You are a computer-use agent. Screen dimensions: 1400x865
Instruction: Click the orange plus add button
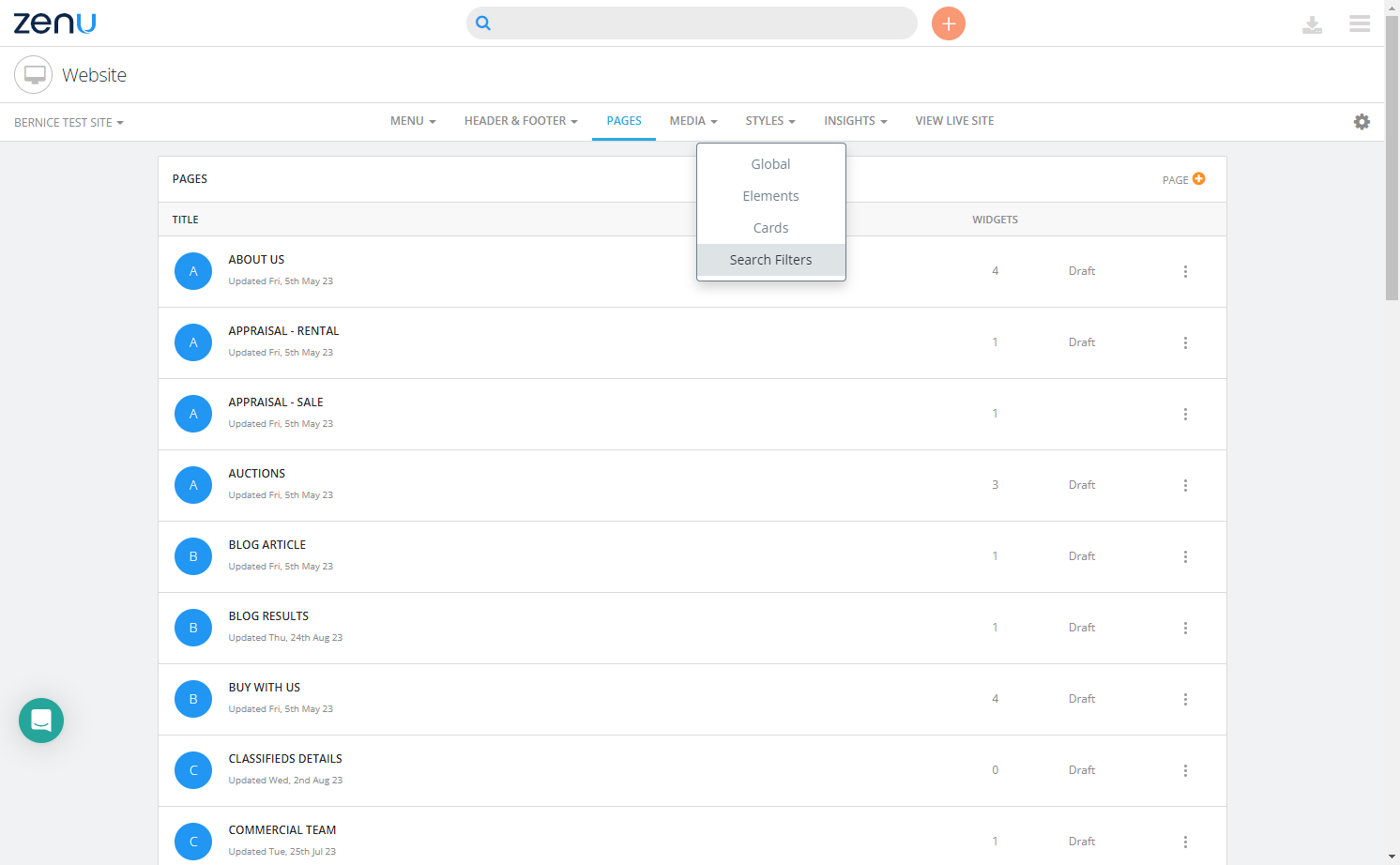[x=949, y=23]
